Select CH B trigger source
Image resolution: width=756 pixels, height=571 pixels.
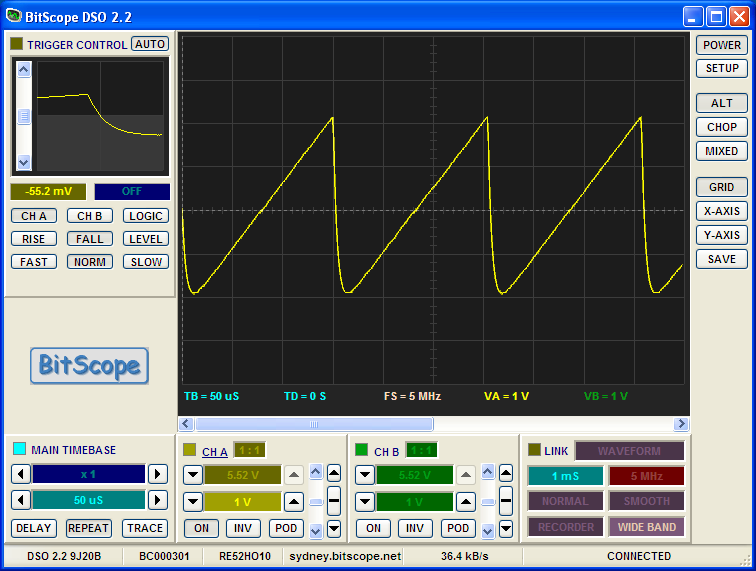(x=90, y=216)
